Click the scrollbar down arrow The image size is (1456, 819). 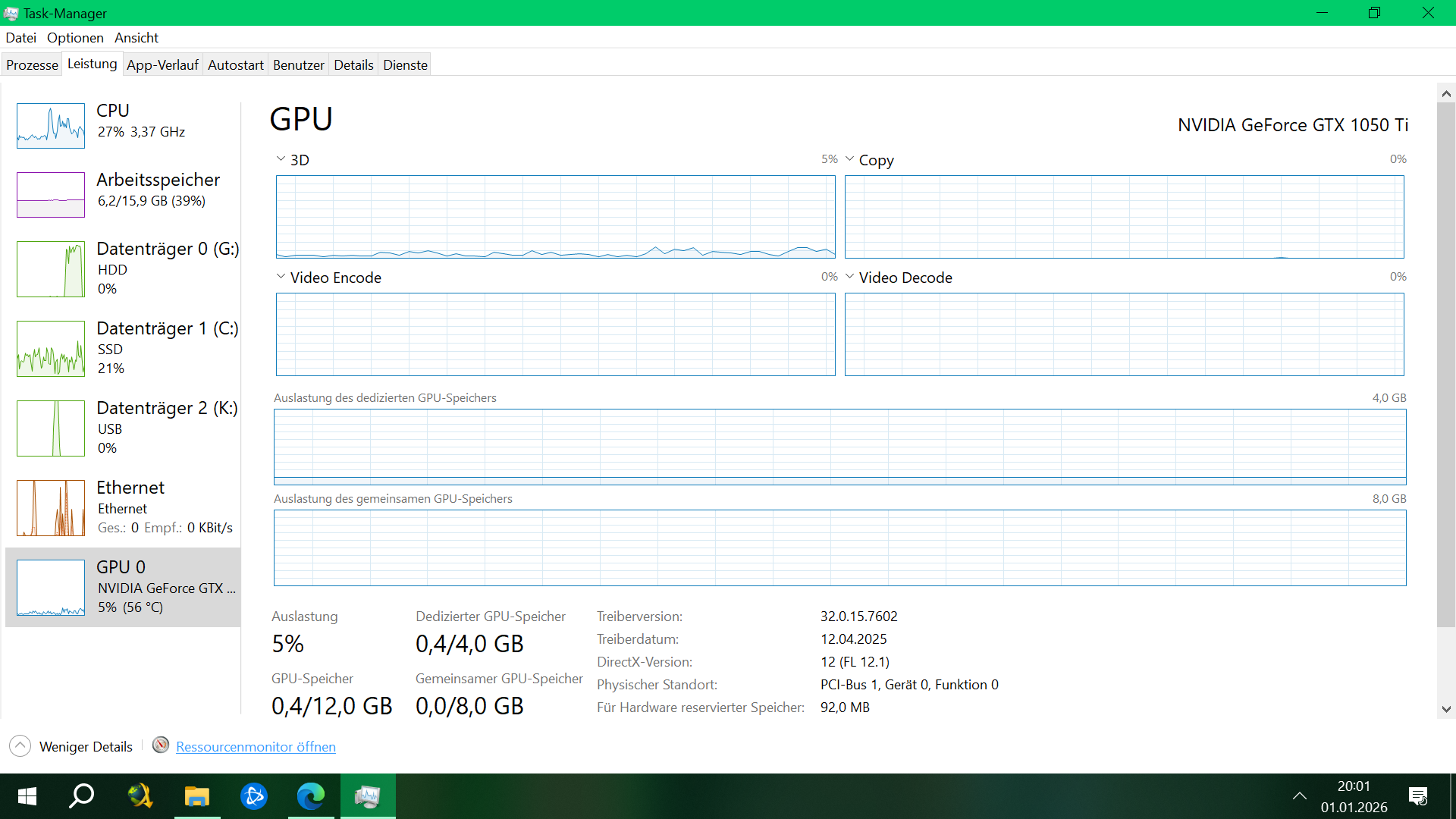(x=1446, y=710)
